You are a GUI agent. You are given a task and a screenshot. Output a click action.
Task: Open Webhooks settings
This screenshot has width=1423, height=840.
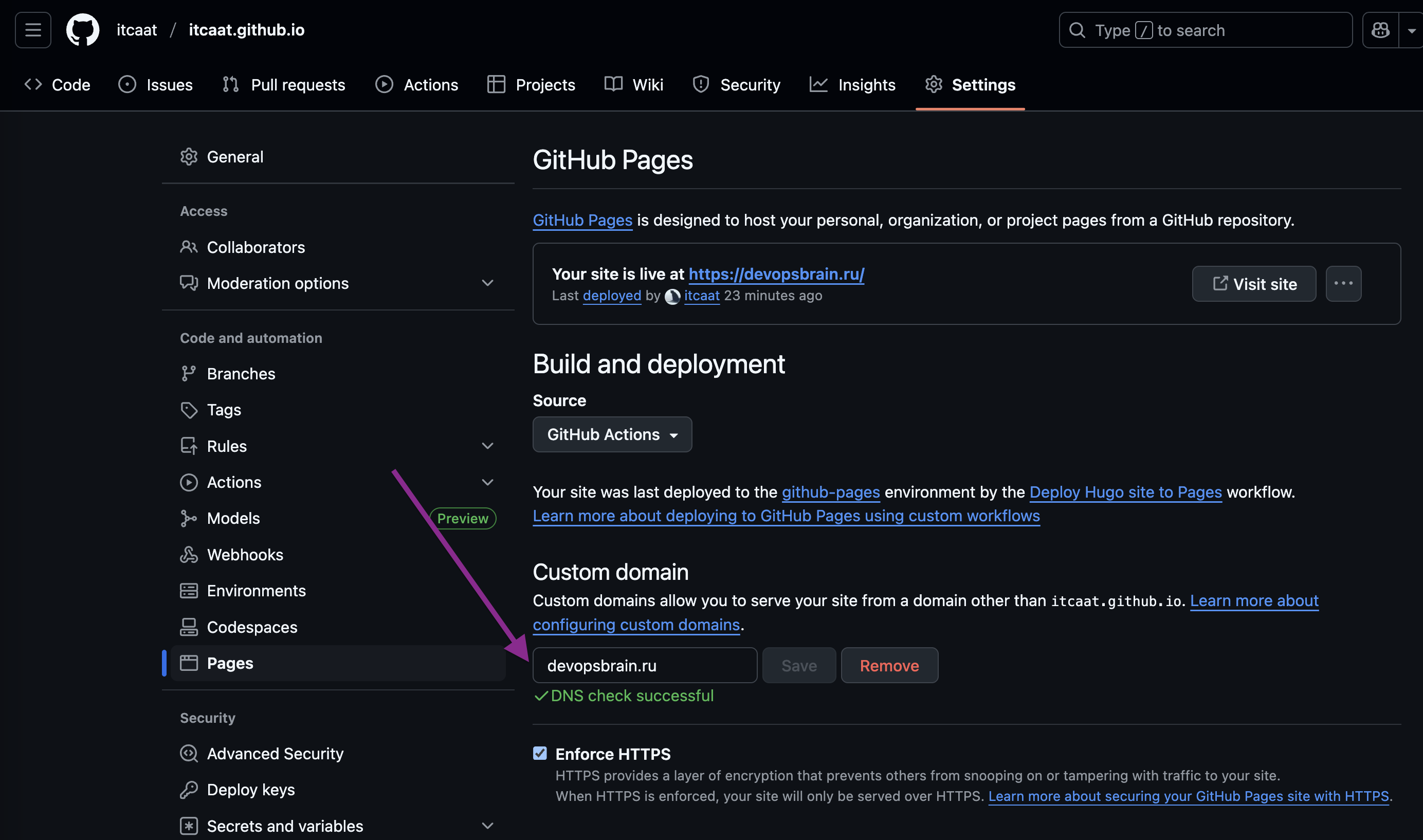coord(338,555)
